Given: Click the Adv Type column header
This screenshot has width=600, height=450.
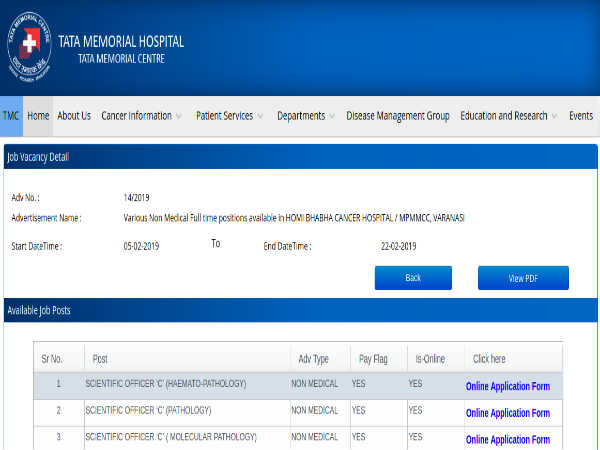Looking at the screenshot, I should click(x=313, y=358).
